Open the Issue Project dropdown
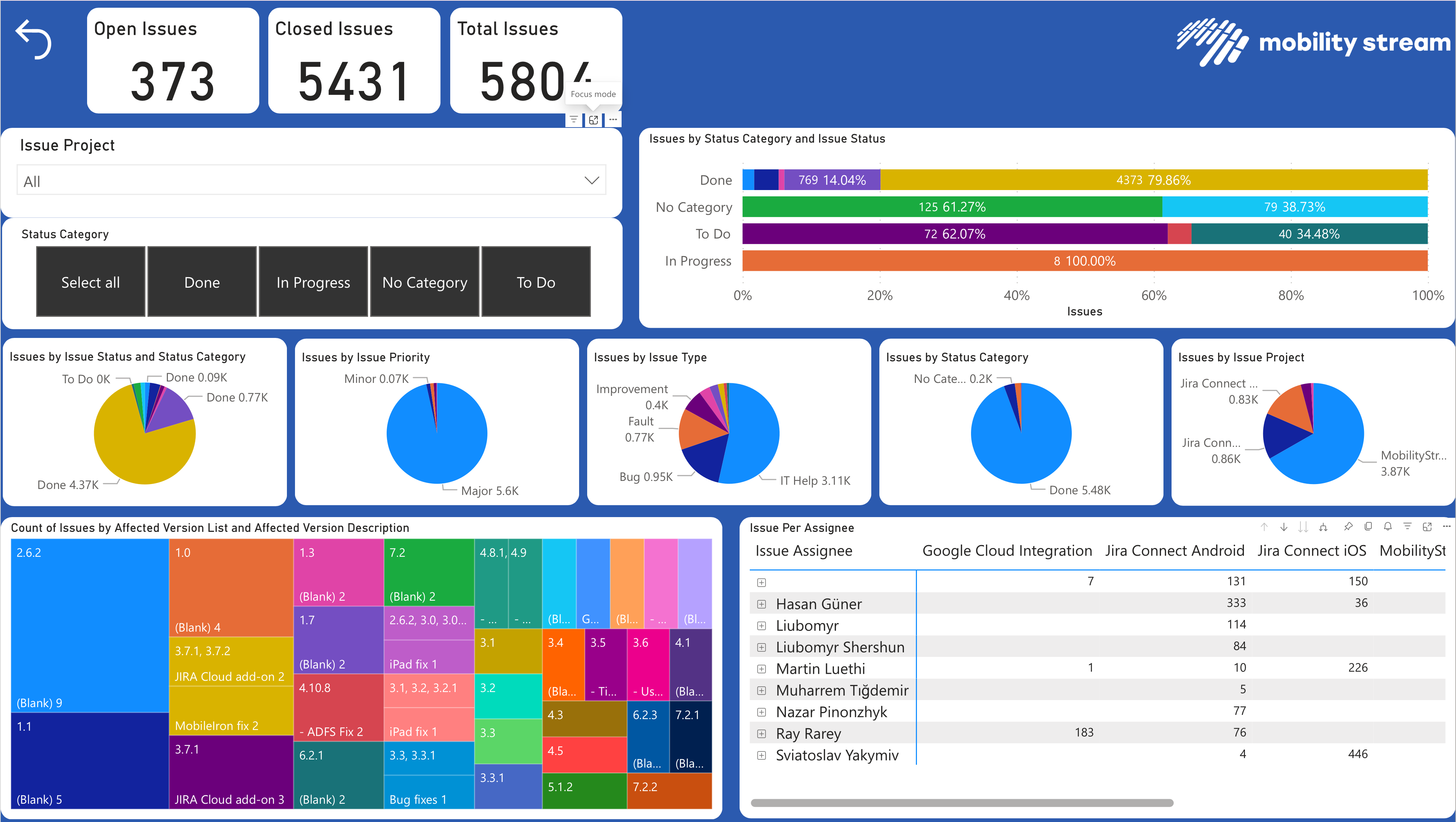The image size is (1456, 822). click(591, 180)
